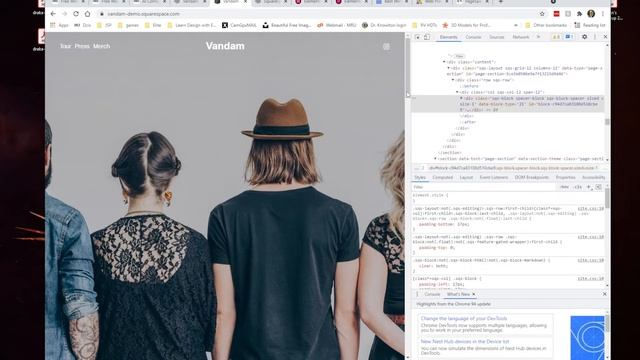The image size is (640, 360).
Task: Switch to the Elements tab
Action: coord(448,37)
